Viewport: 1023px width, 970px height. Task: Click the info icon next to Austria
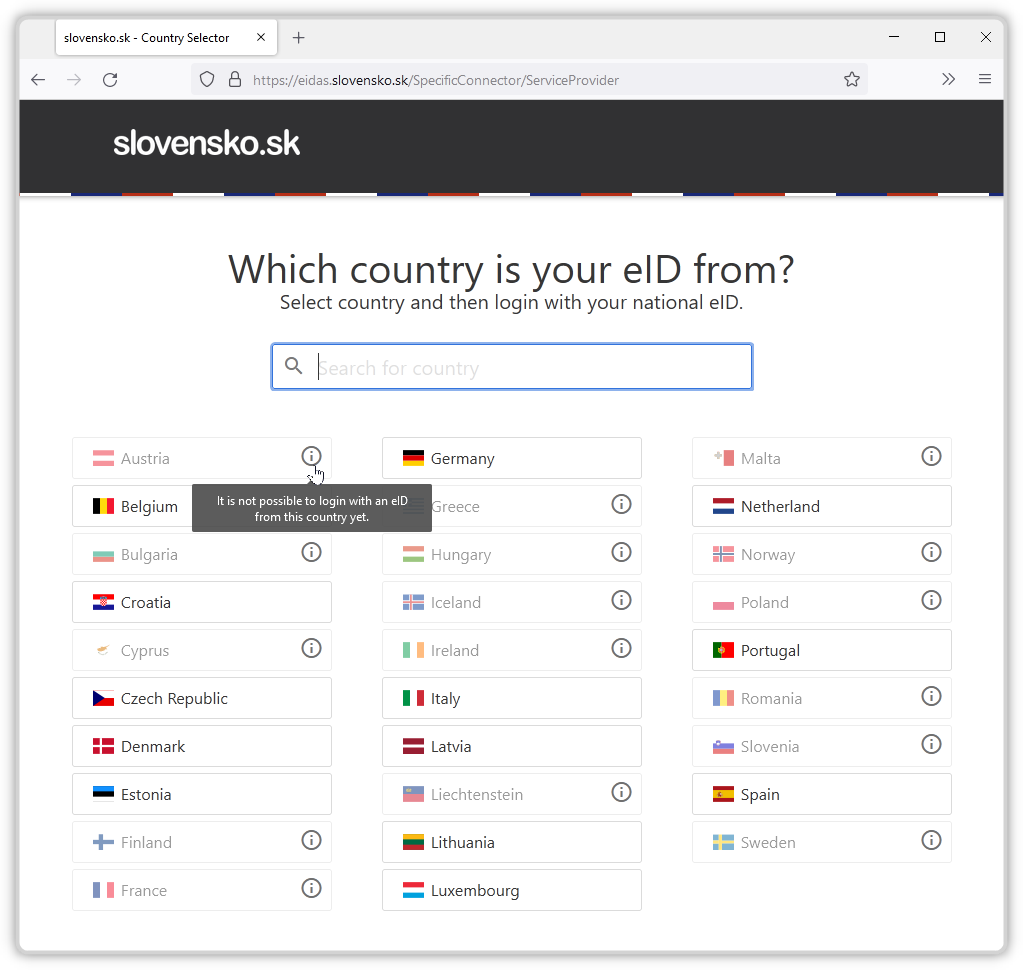coord(311,456)
